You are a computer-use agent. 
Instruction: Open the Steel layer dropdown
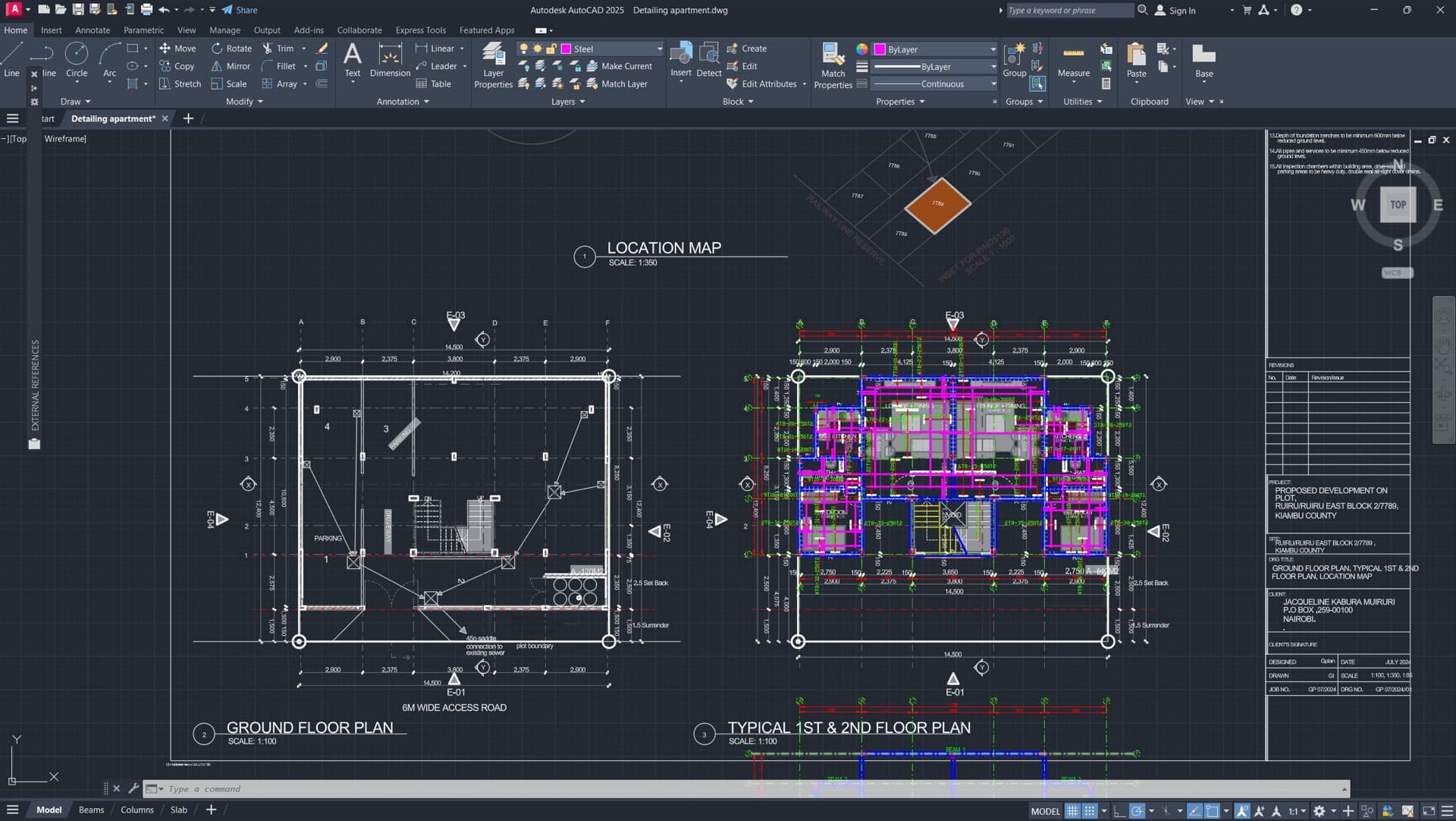659,49
